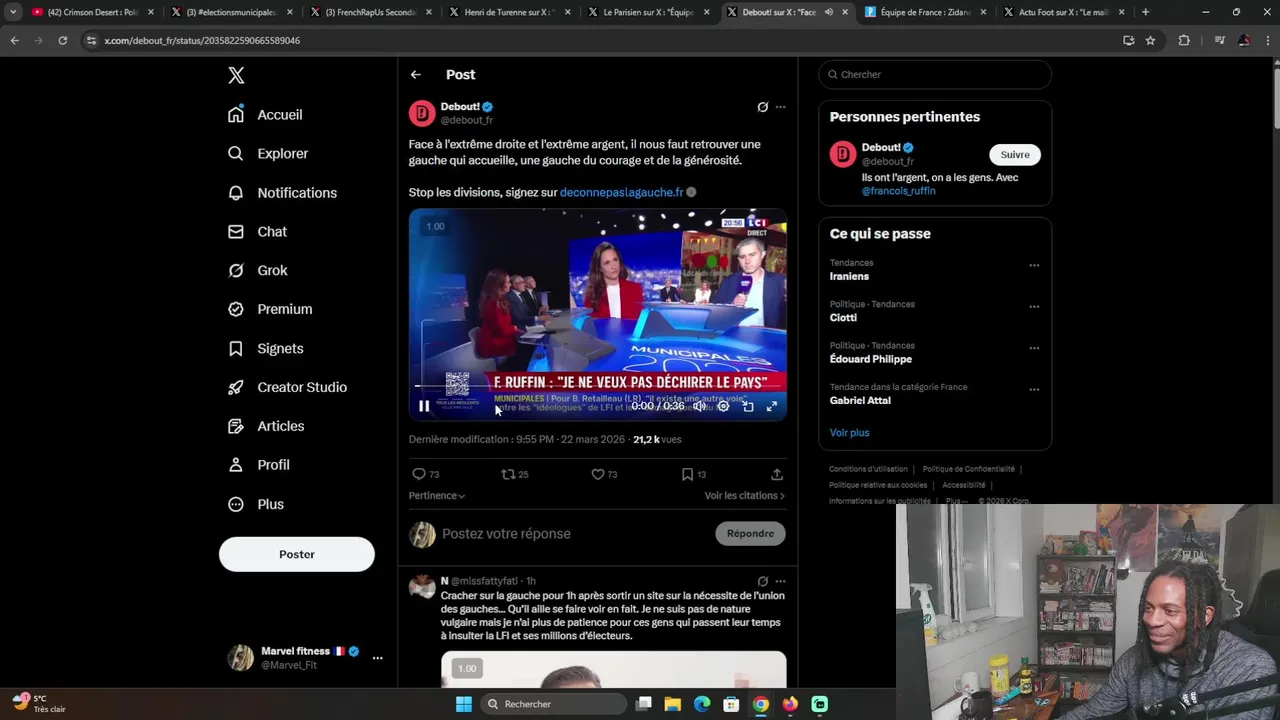The height and width of the screenshot is (720, 1280).
Task: Open Signets bookmarks page
Action: point(265,349)
